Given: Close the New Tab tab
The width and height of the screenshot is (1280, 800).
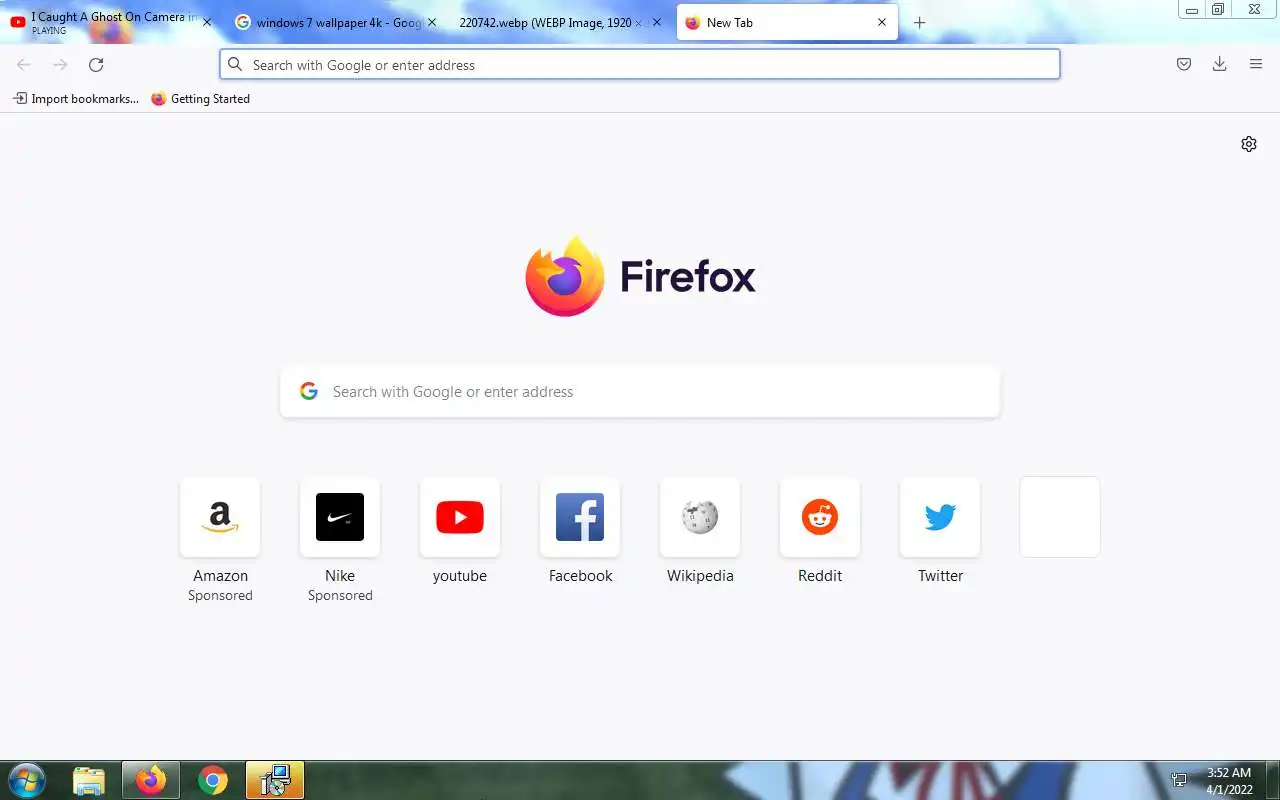Looking at the screenshot, I should point(882,22).
